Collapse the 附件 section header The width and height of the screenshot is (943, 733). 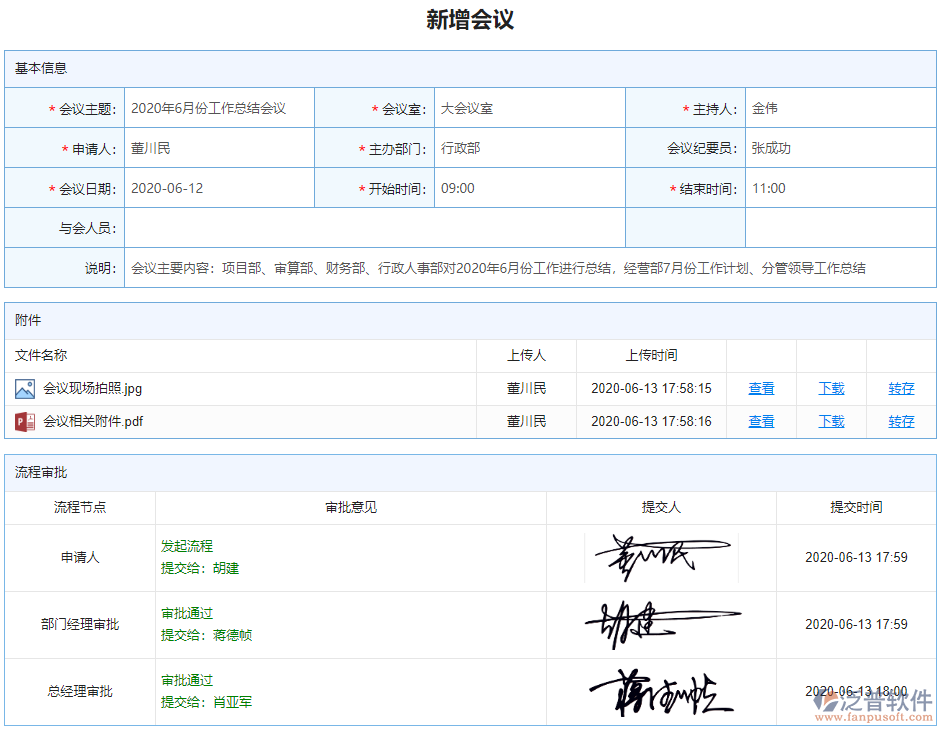[x=27, y=320]
